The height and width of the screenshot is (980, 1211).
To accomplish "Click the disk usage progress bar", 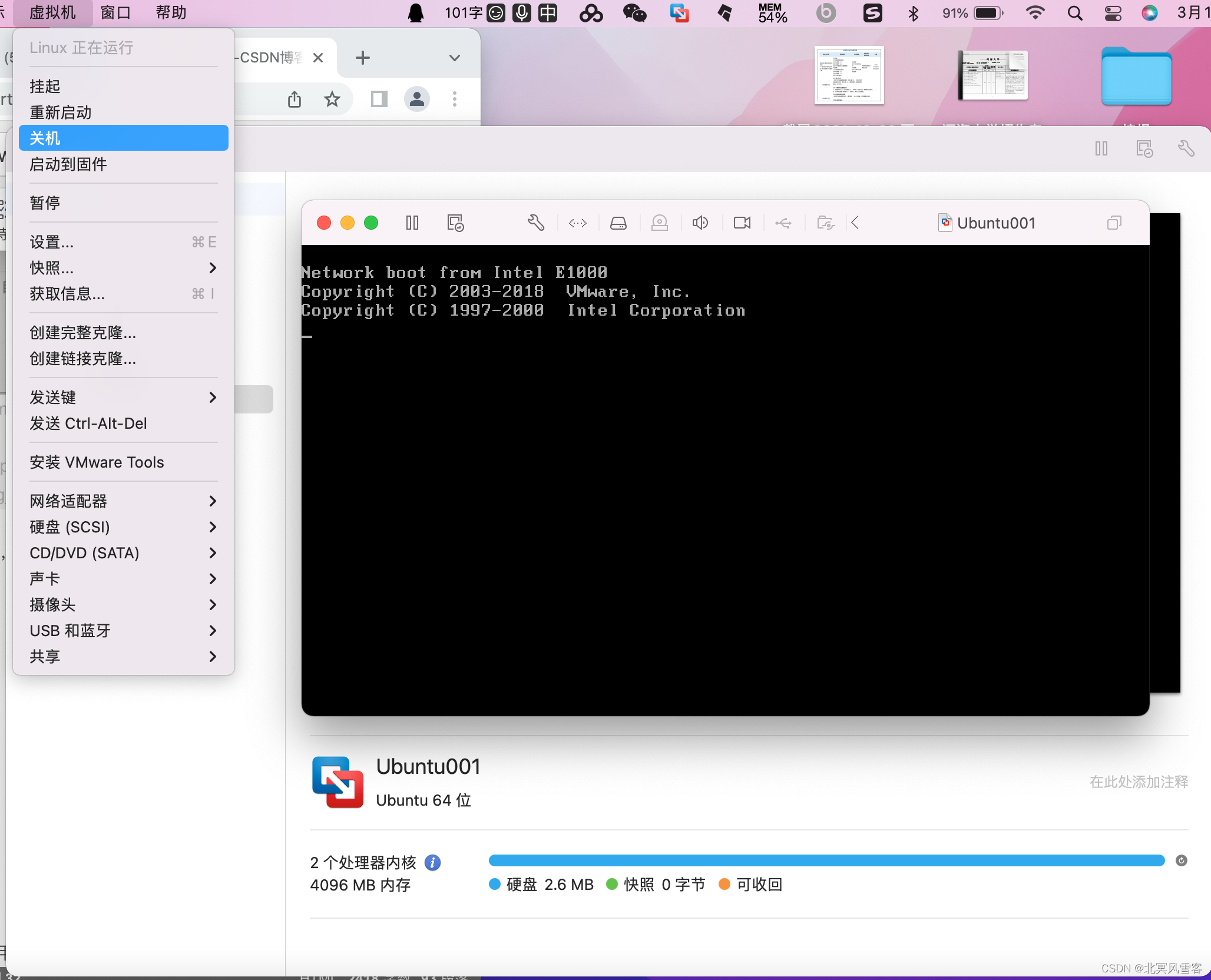I will click(826, 860).
